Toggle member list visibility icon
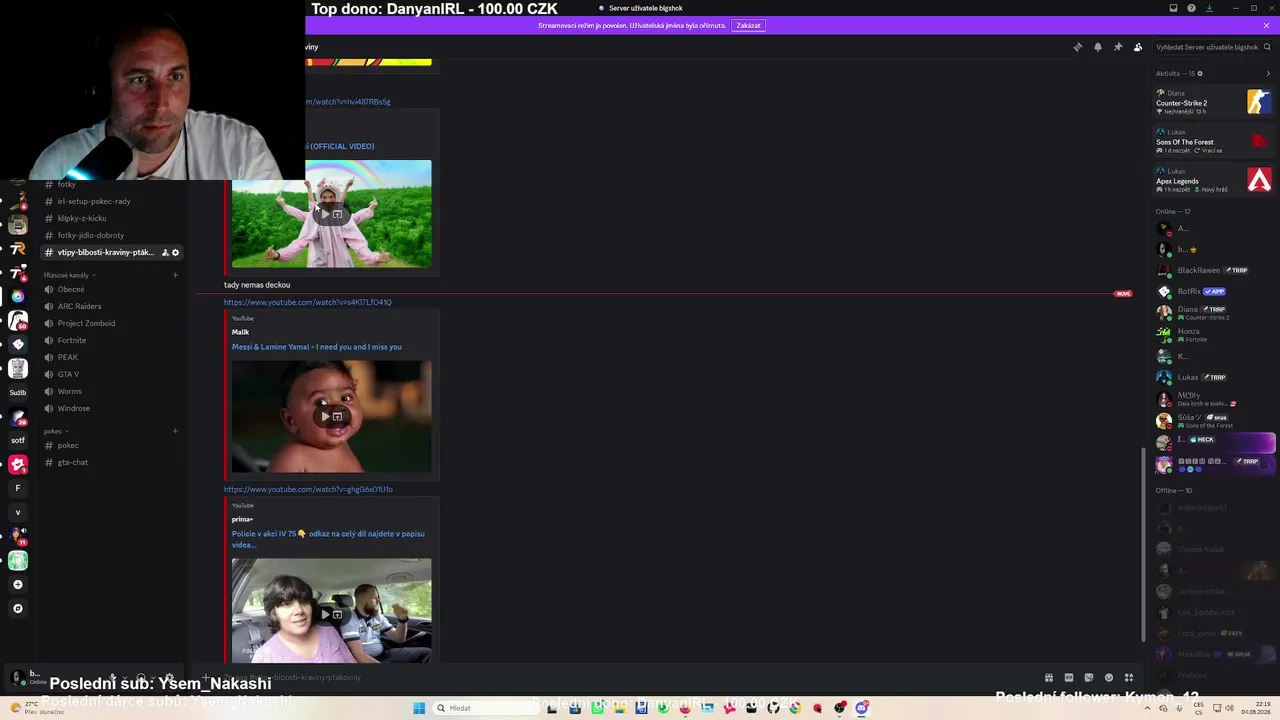This screenshot has height=720, width=1280. point(1137,47)
